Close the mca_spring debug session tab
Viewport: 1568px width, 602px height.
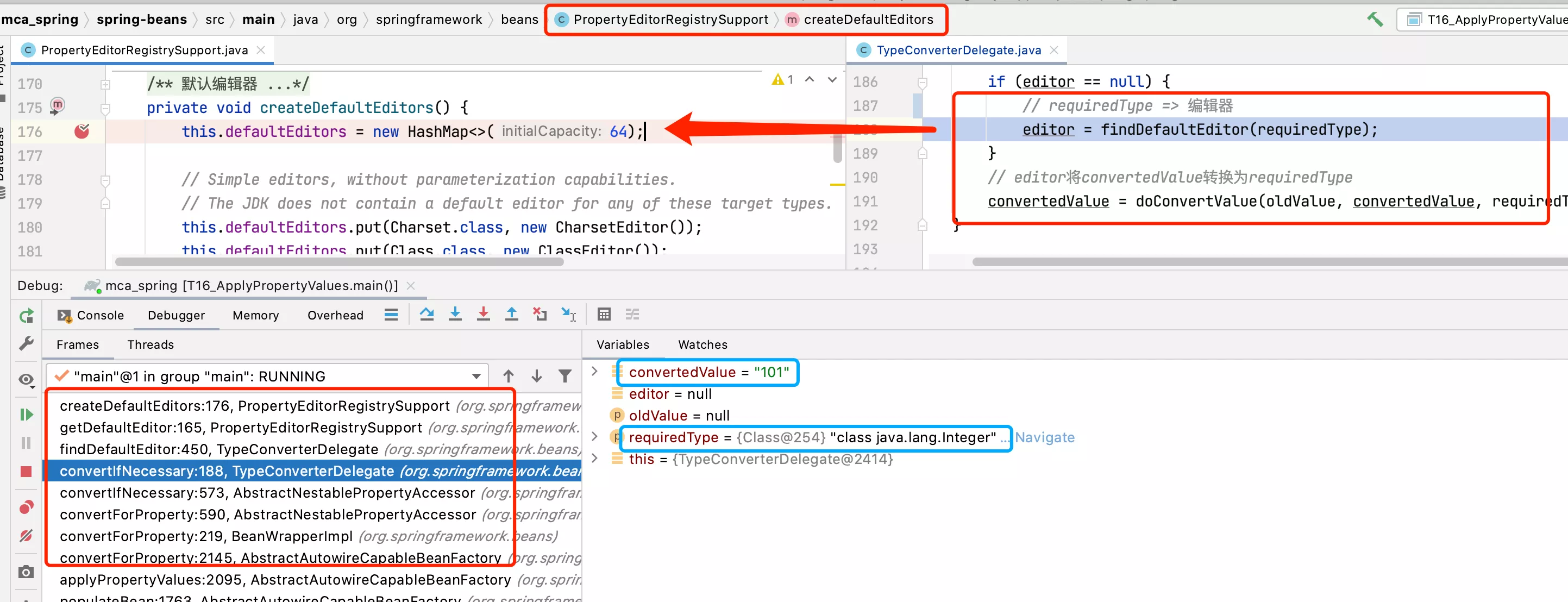(411, 285)
